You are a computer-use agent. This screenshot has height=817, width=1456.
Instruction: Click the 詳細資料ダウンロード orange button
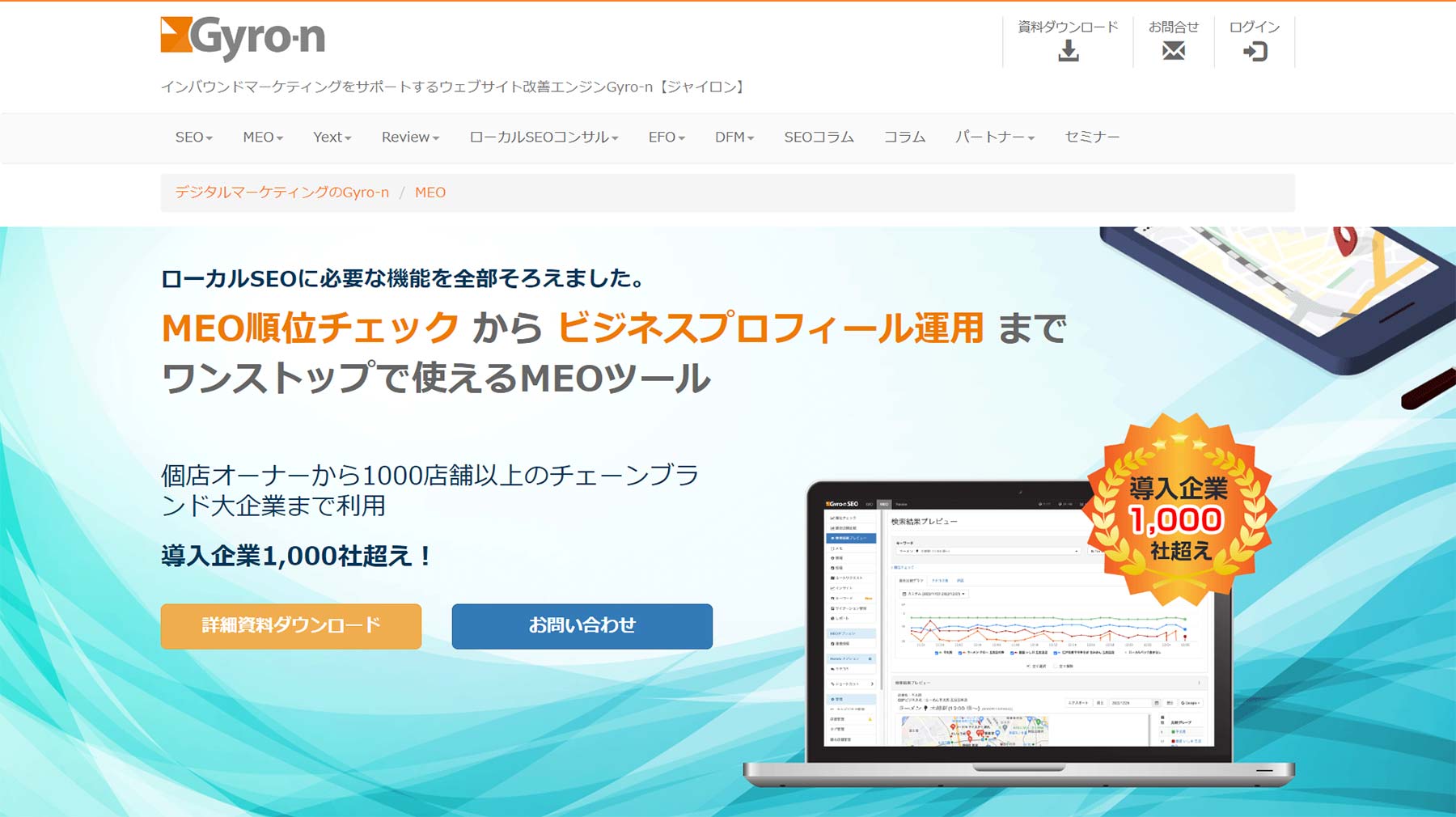[291, 626]
